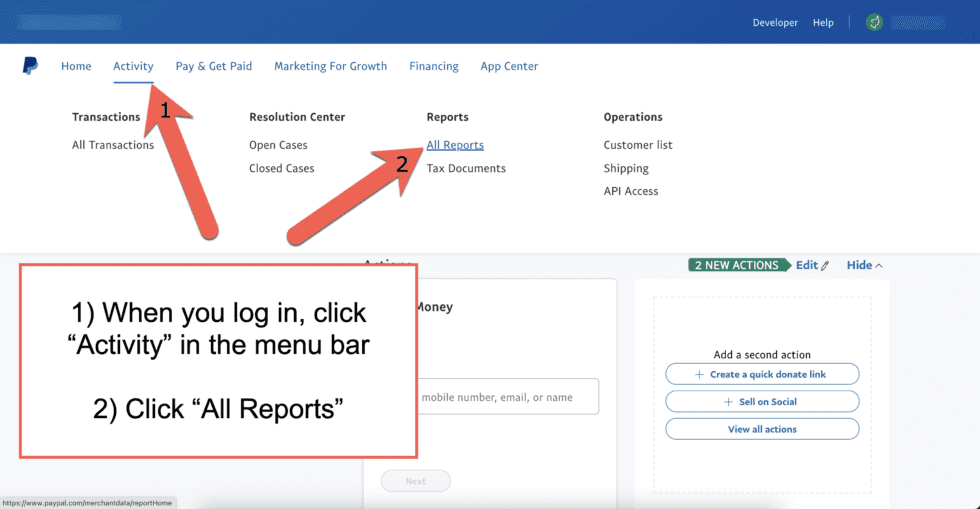Image resolution: width=980 pixels, height=509 pixels.
Task: Open the All Reports link
Action: (x=455, y=145)
